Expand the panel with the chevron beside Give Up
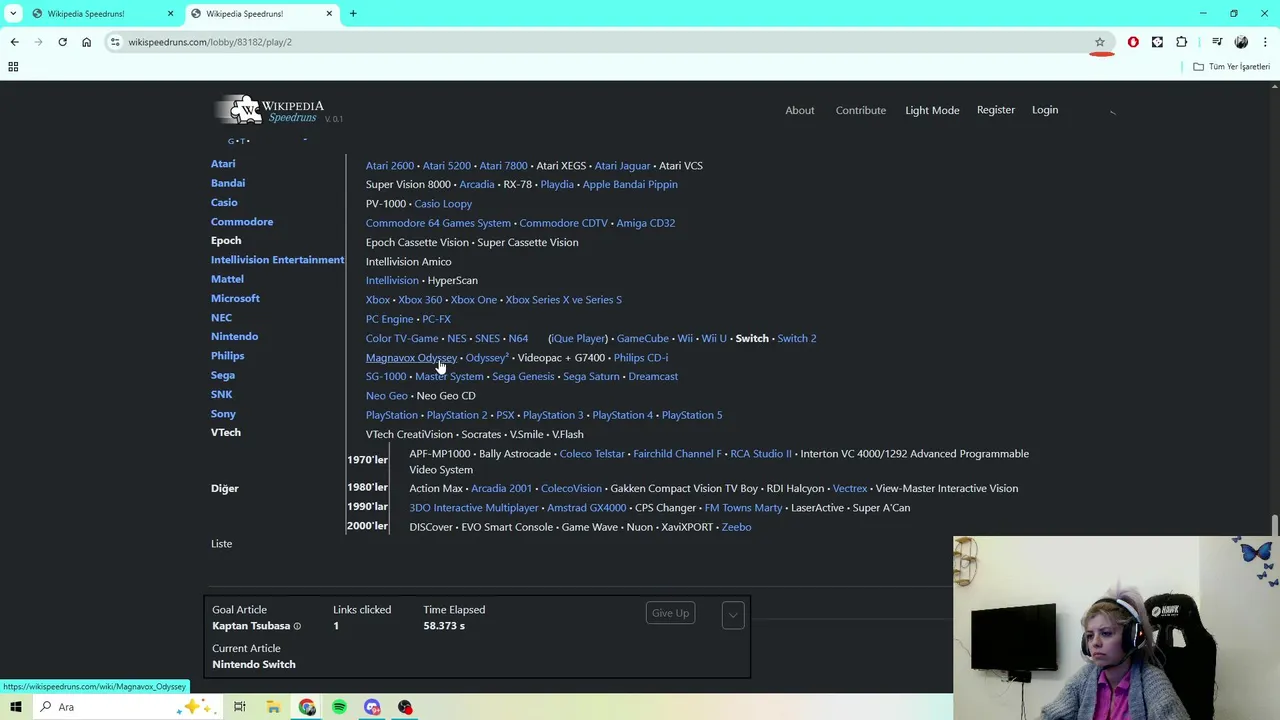 point(733,614)
